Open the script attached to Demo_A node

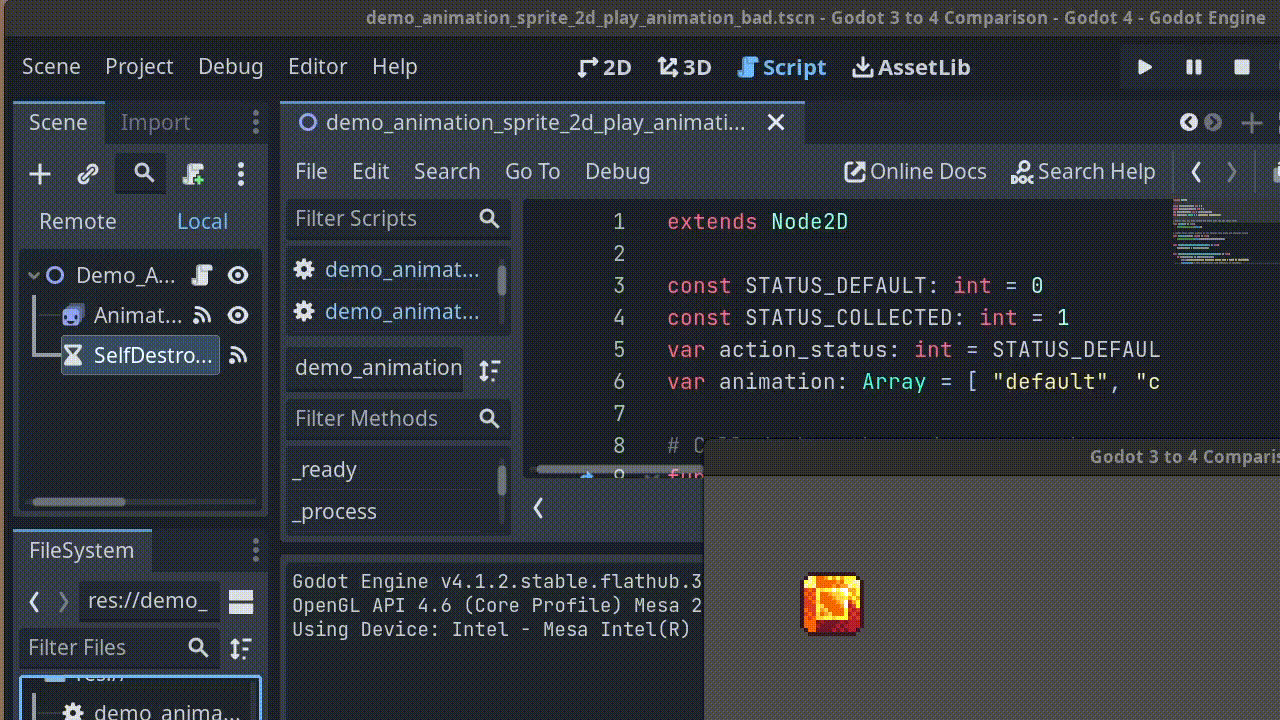point(199,274)
